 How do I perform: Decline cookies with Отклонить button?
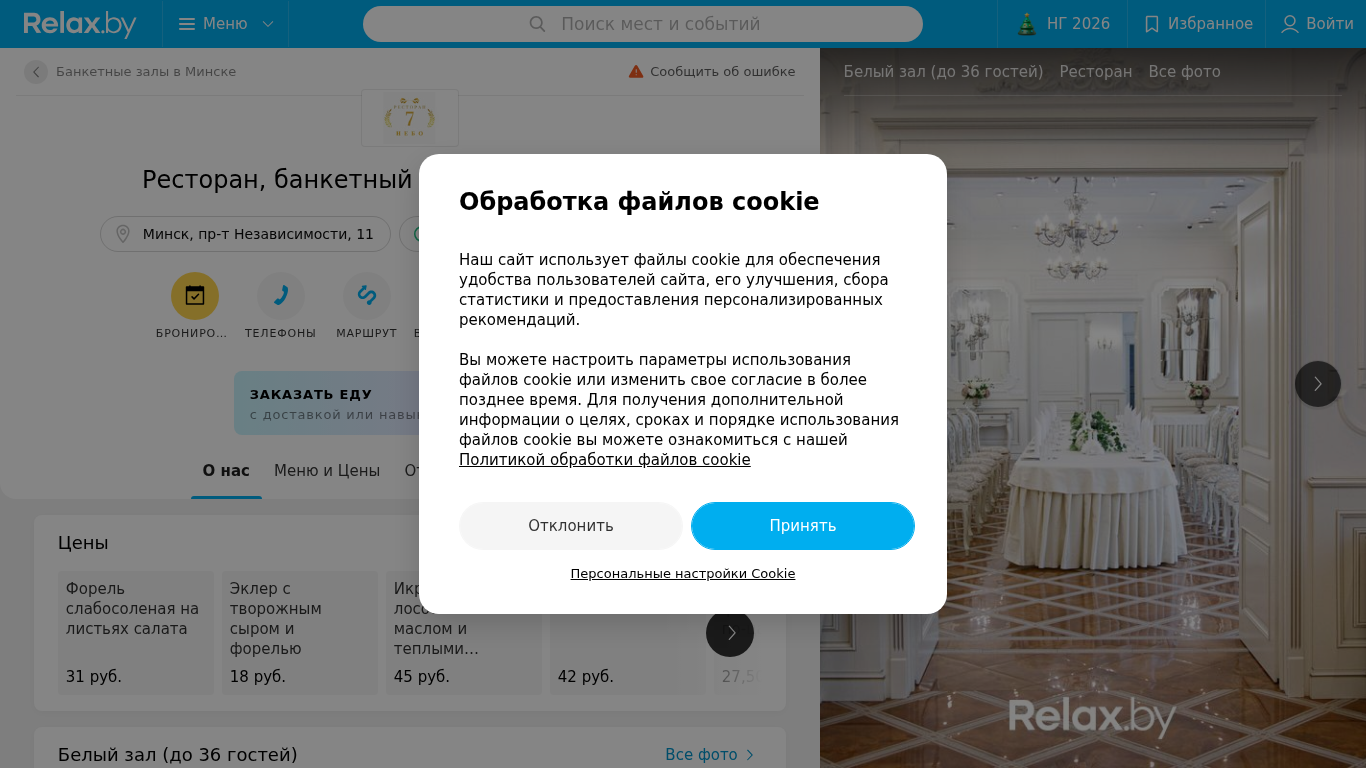click(x=571, y=526)
